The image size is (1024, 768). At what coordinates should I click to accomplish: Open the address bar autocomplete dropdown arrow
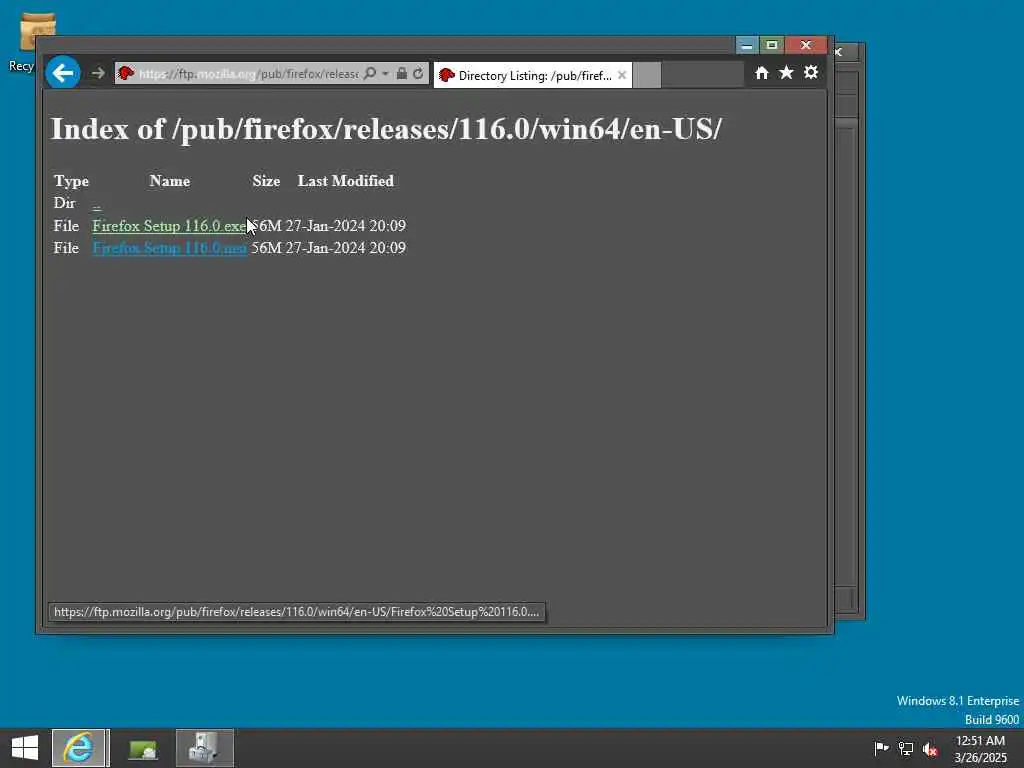[x=385, y=73]
